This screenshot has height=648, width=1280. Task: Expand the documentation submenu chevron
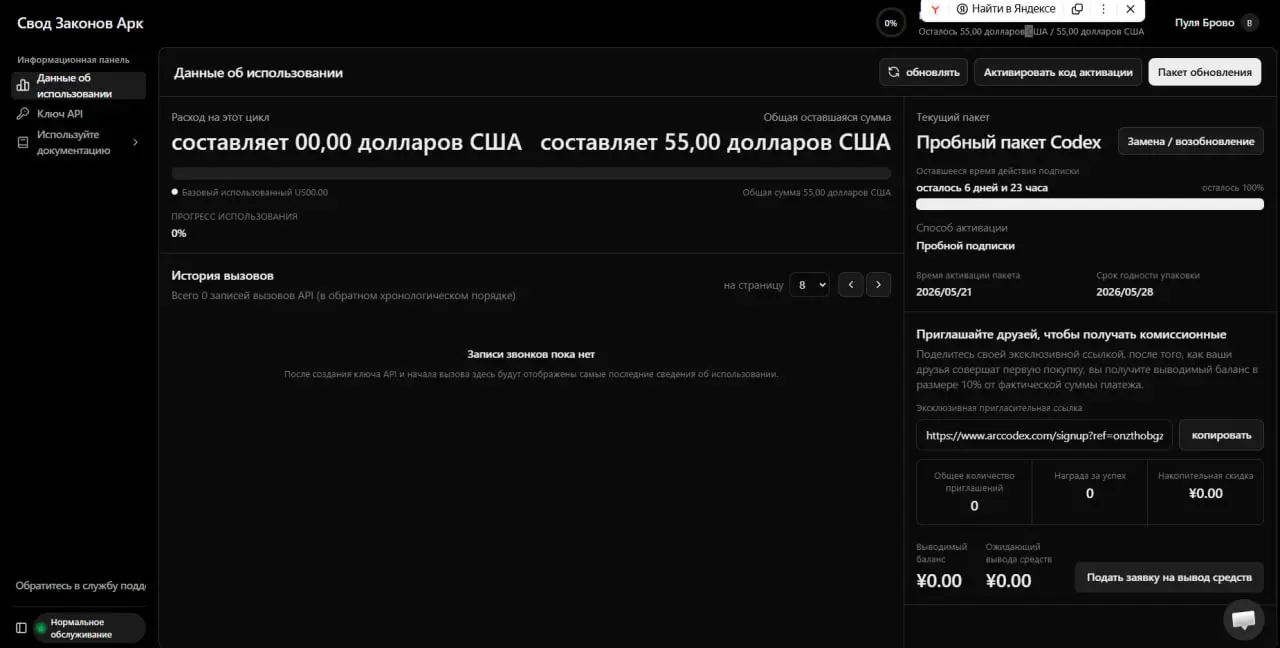tap(135, 142)
